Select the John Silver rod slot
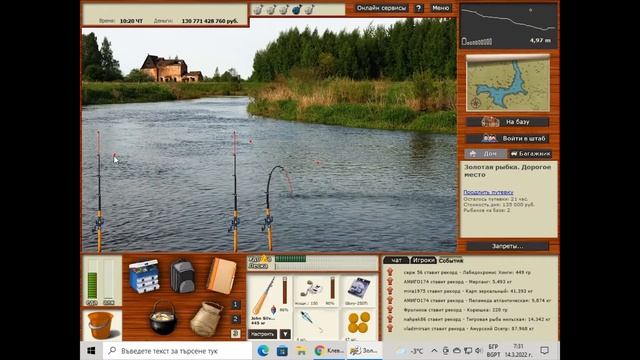The height and width of the screenshot is (360, 640). click(269, 300)
